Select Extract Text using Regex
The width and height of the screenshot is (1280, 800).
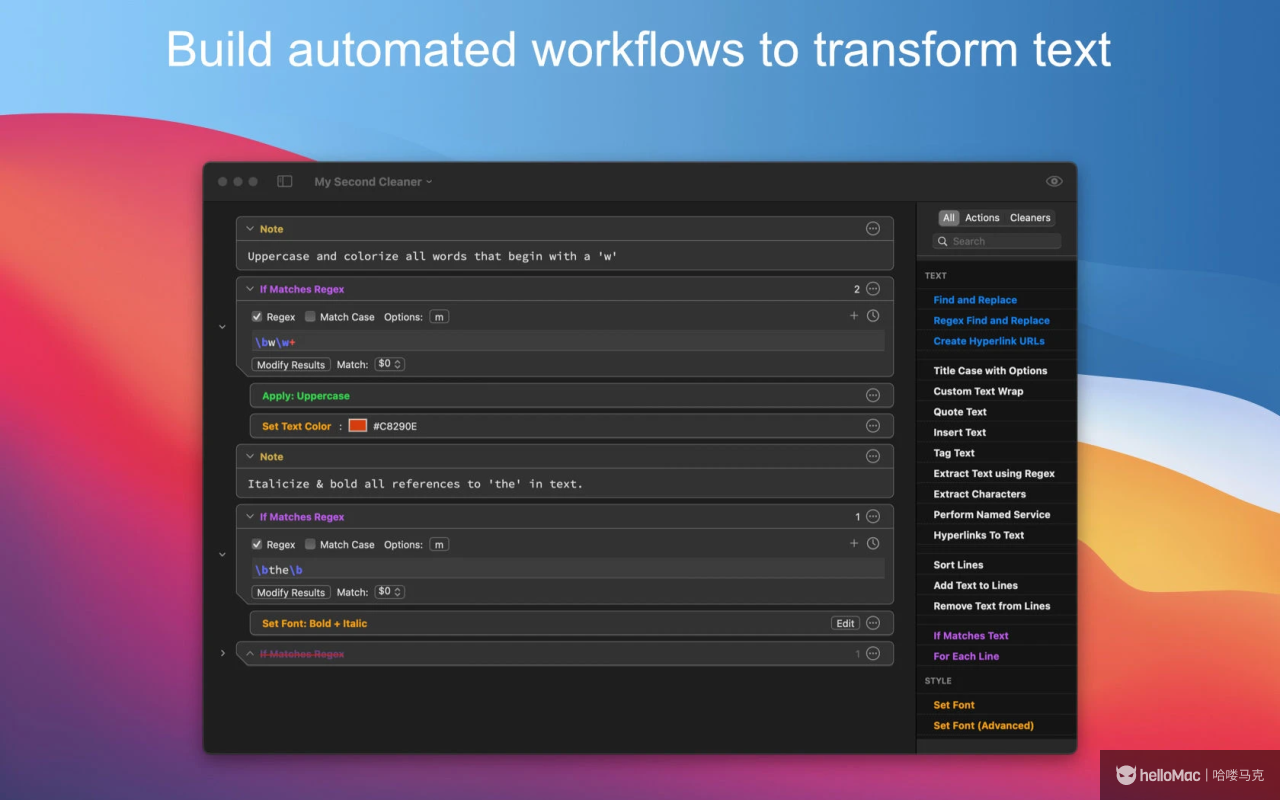(994, 474)
